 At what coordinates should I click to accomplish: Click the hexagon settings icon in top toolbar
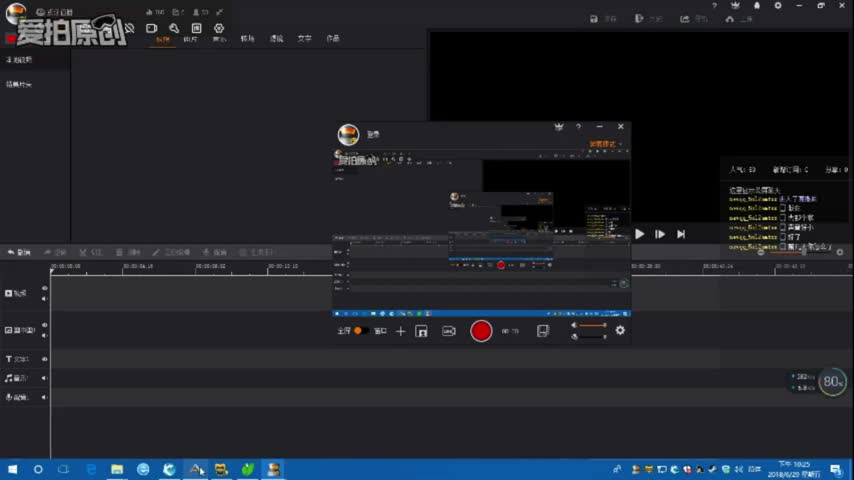tap(219, 28)
